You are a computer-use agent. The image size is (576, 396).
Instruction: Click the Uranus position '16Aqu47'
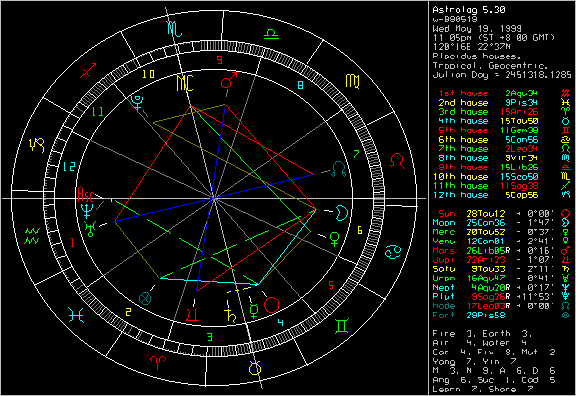tap(486, 278)
